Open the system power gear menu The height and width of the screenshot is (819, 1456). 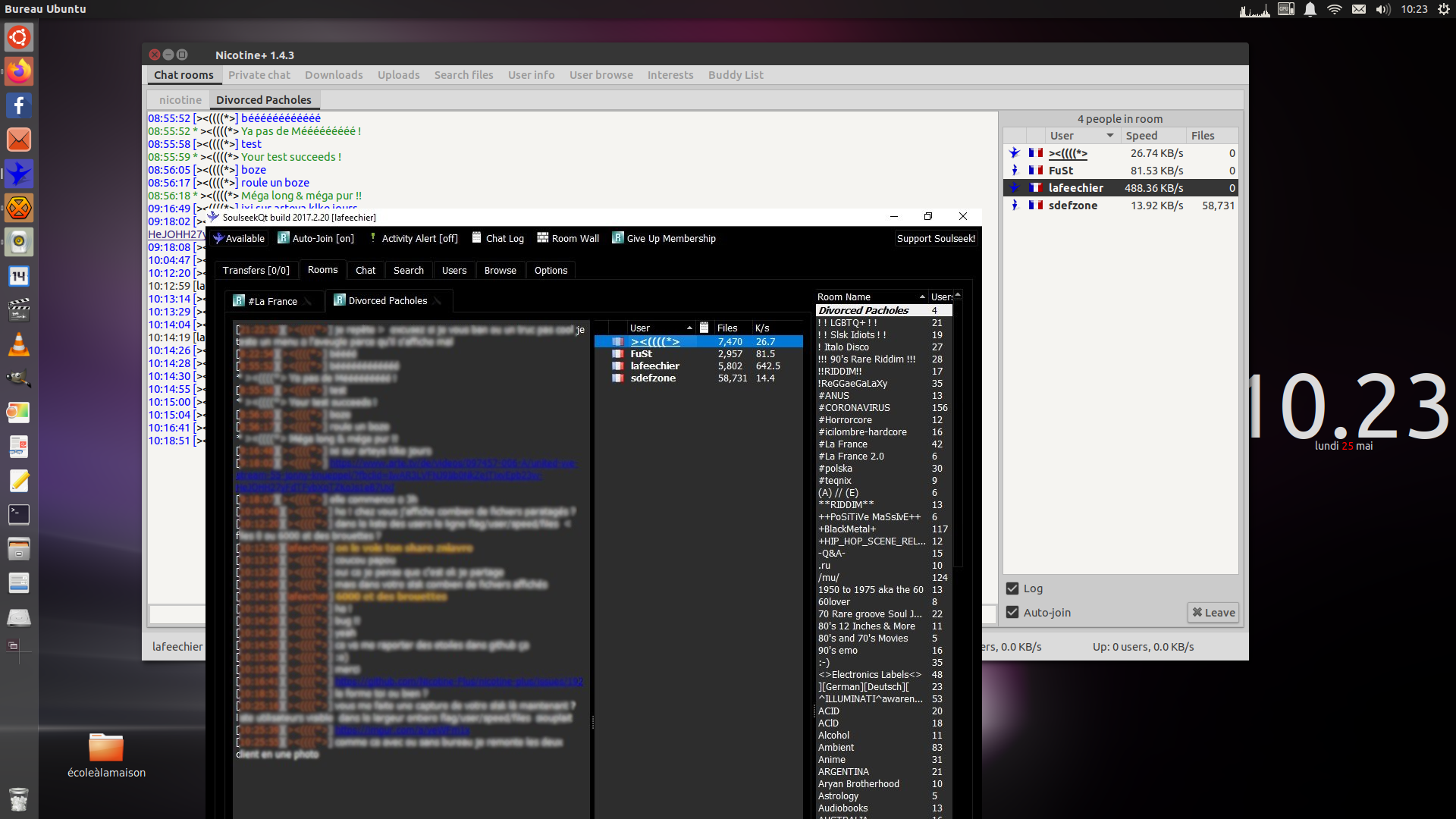1444,9
